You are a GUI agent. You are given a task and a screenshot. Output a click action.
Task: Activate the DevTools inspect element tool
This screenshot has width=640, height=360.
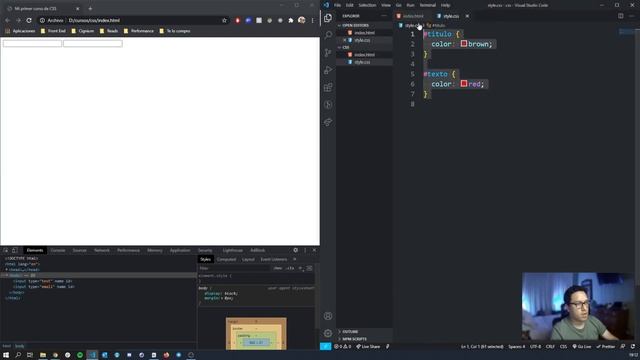[6, 250]
